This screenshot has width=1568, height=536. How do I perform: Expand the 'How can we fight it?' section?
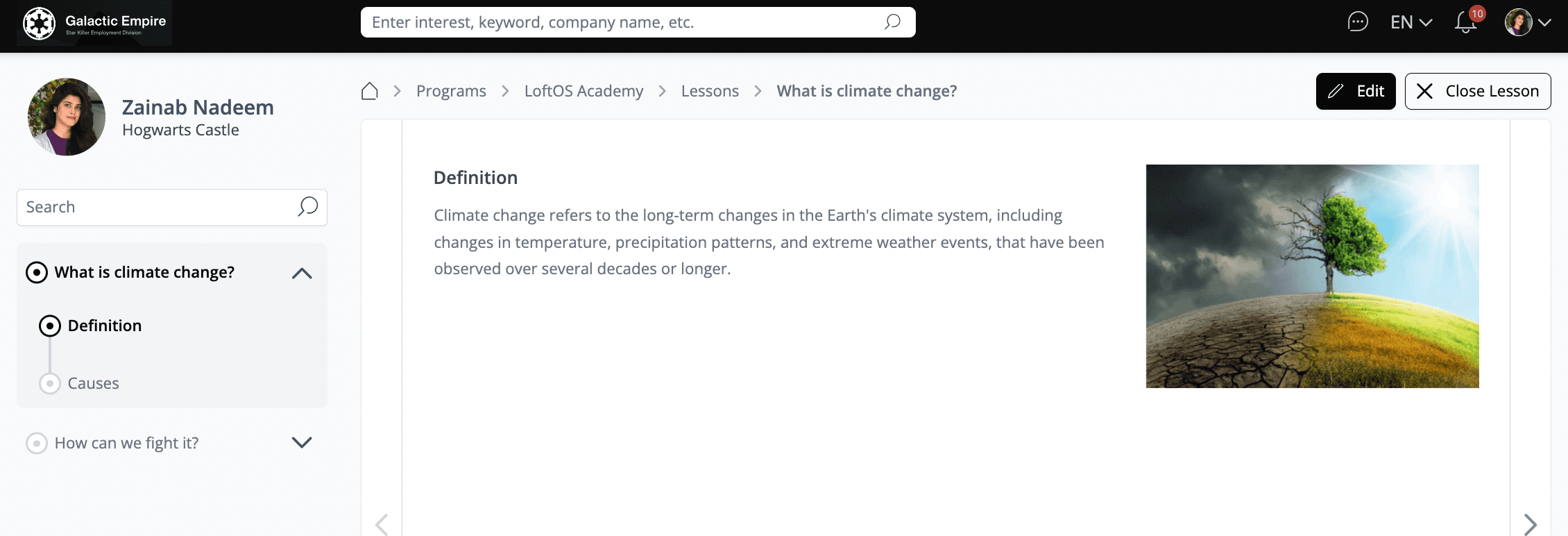(302, 442)
